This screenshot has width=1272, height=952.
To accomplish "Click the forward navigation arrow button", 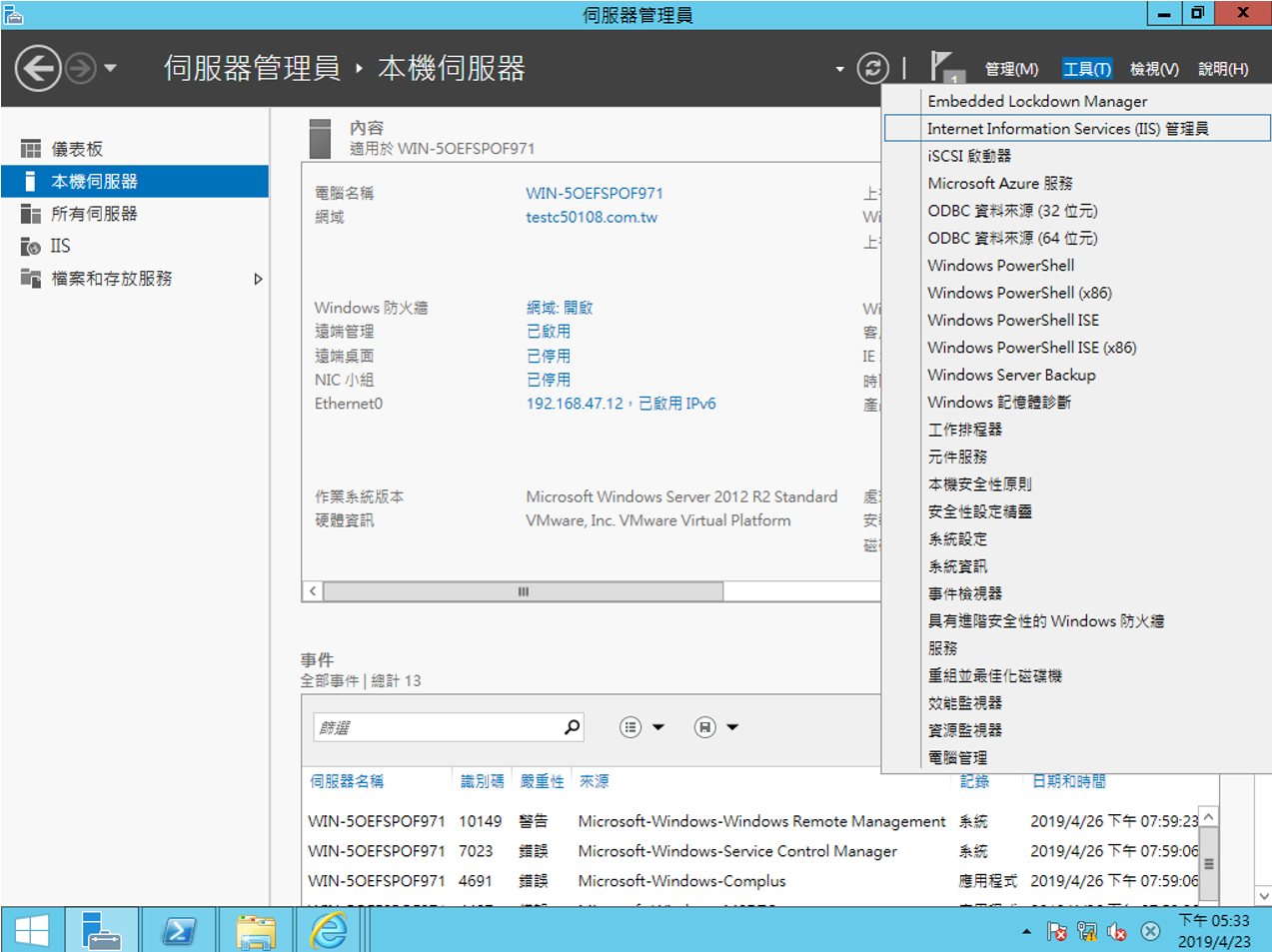I will (81, 69).
